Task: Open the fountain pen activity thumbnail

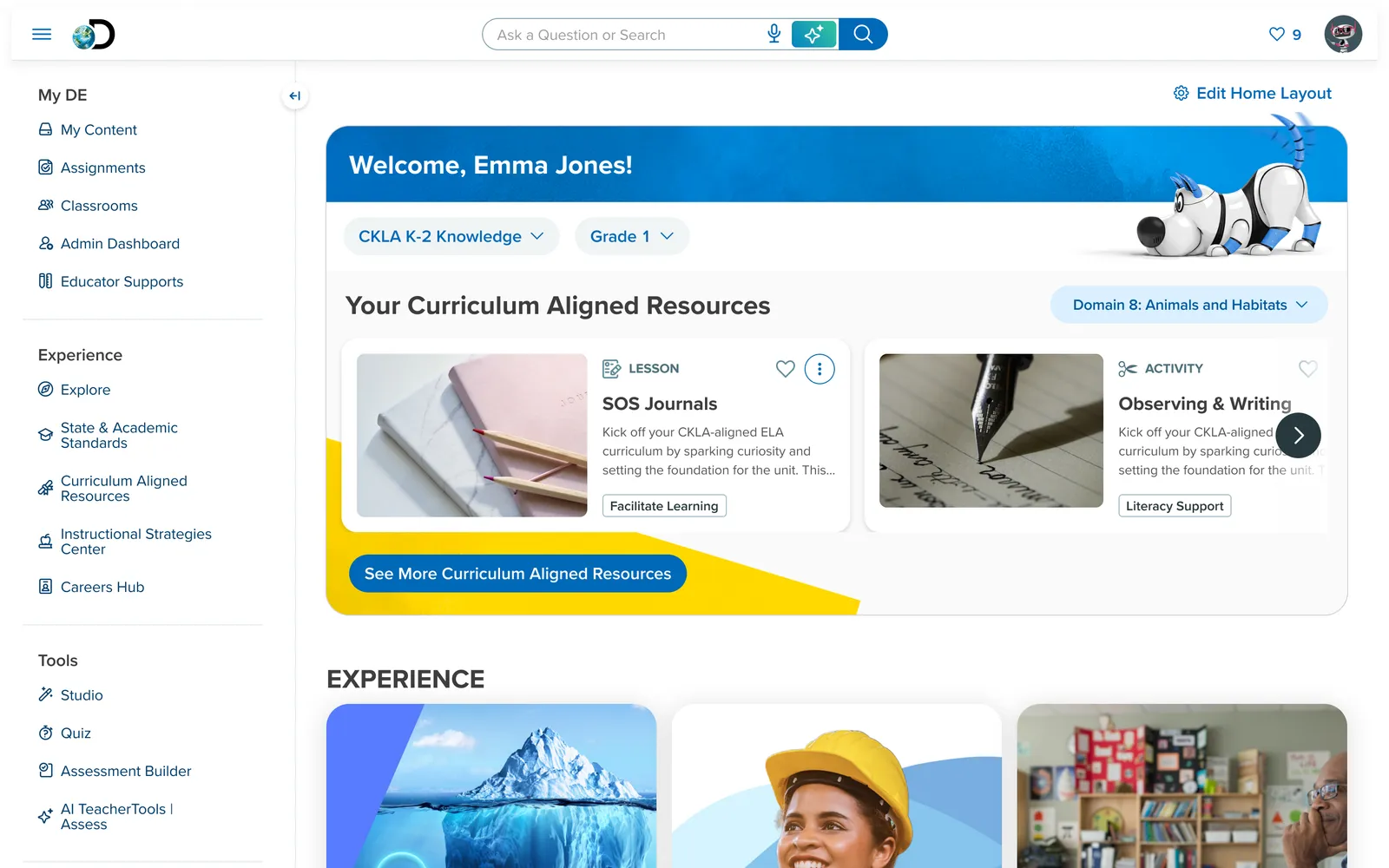Action: pos(991,431)
